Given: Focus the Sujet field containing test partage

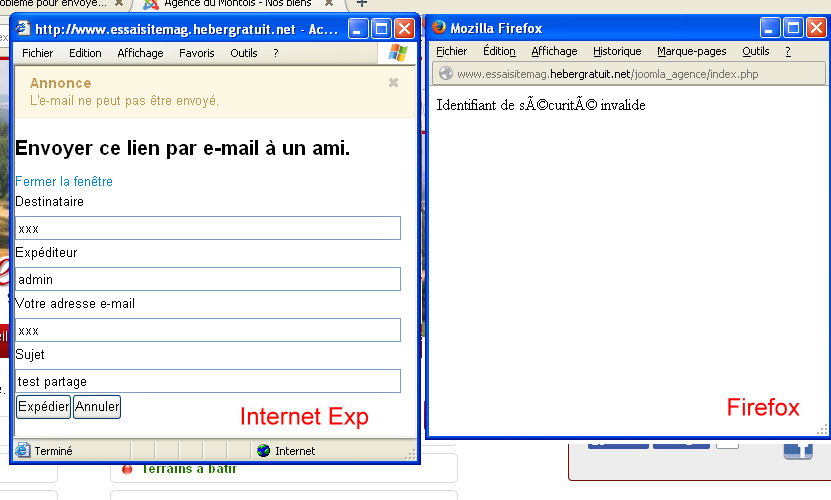Looking at the screenshot, I should coord(208,381).
